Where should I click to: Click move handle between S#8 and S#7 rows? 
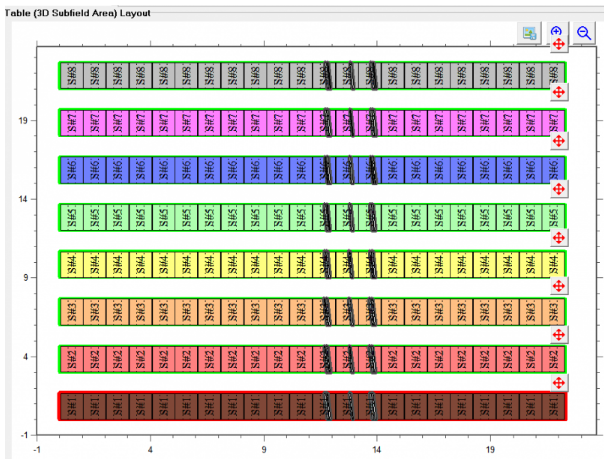pyautogui.click(x=559, y=91)
